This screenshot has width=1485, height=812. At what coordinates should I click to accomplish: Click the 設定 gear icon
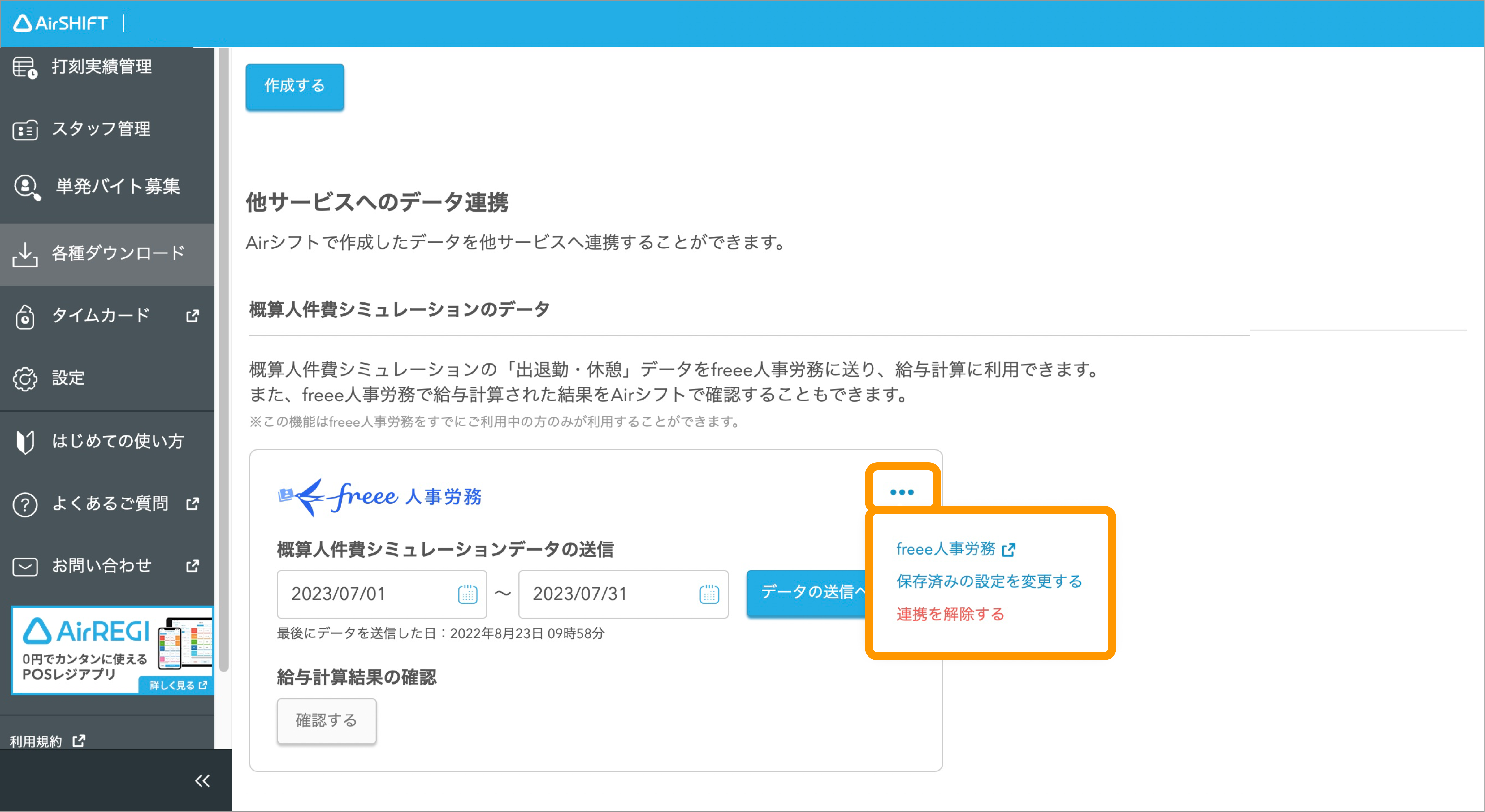pyautogui.click(x=25, y=379)
